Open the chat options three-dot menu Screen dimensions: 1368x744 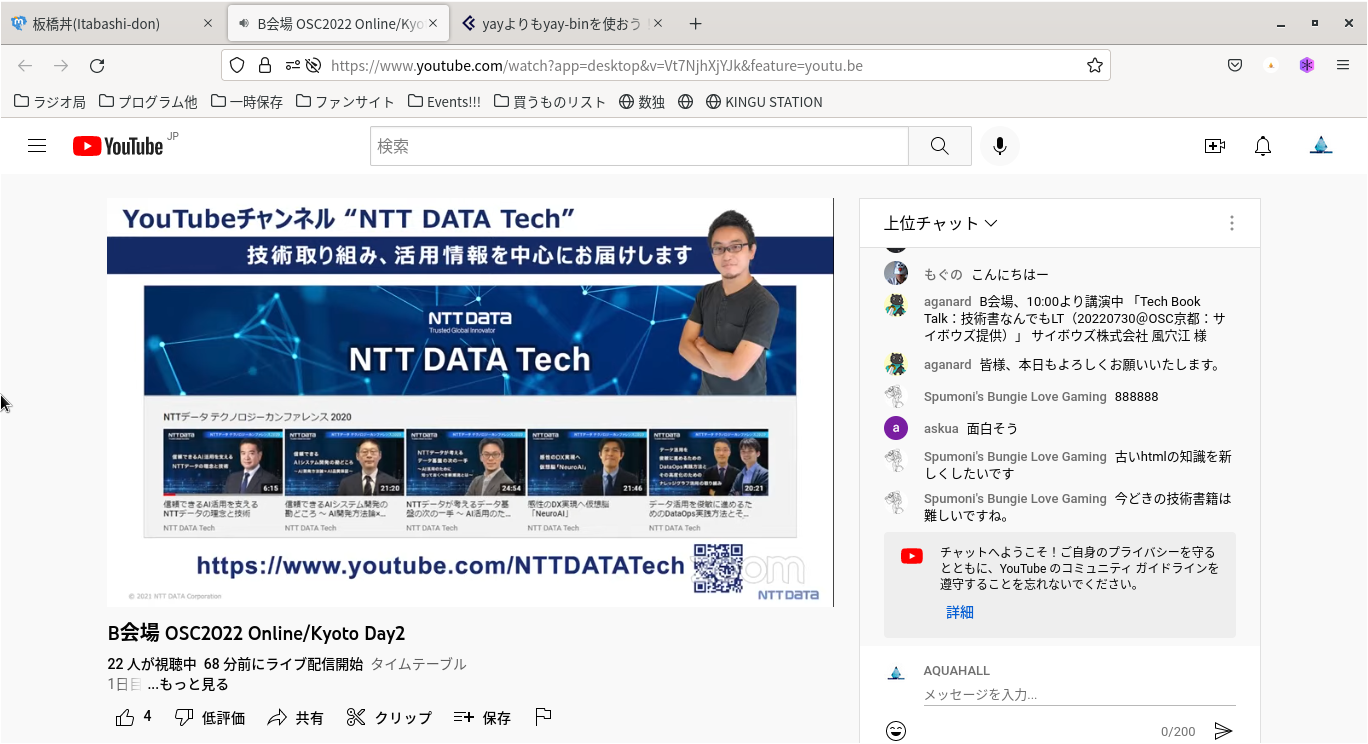pos(1231,223)
